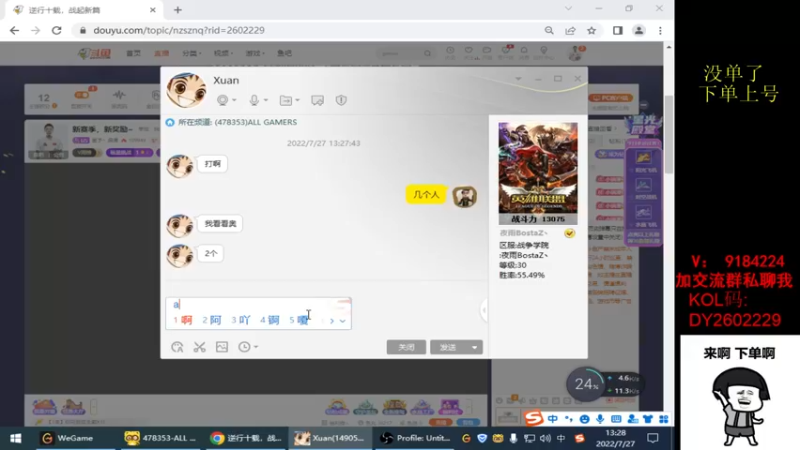Open the emoji and font tool
This screenshot has width=800, height=450.
[x=177, y=347]
